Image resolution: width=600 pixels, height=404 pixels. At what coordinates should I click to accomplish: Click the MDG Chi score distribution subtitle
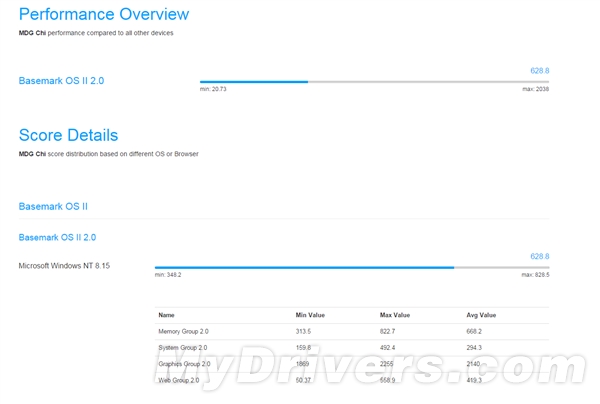click(x=109, y=154)
